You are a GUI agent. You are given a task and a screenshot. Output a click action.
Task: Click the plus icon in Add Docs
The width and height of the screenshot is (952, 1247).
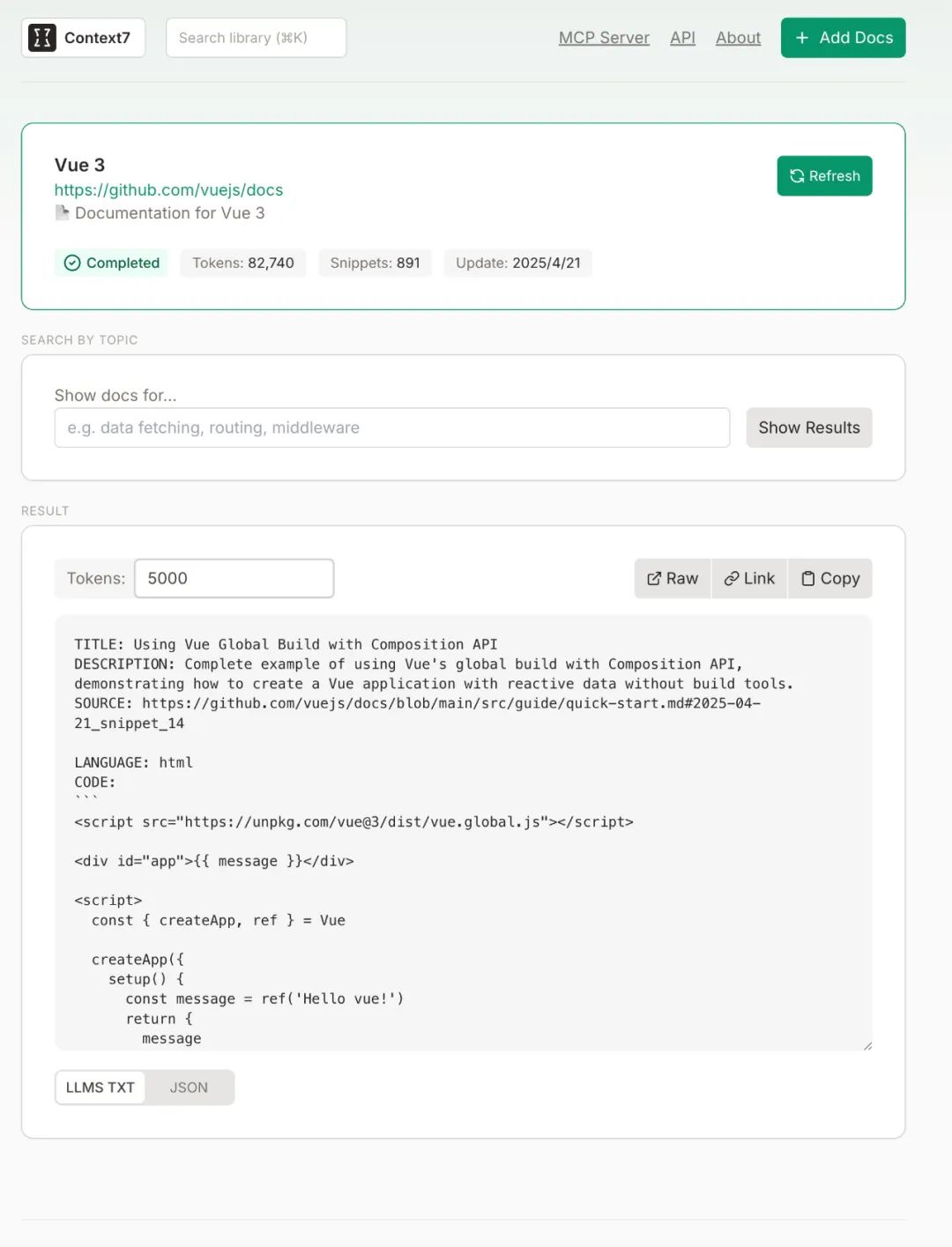pos(802,38)
